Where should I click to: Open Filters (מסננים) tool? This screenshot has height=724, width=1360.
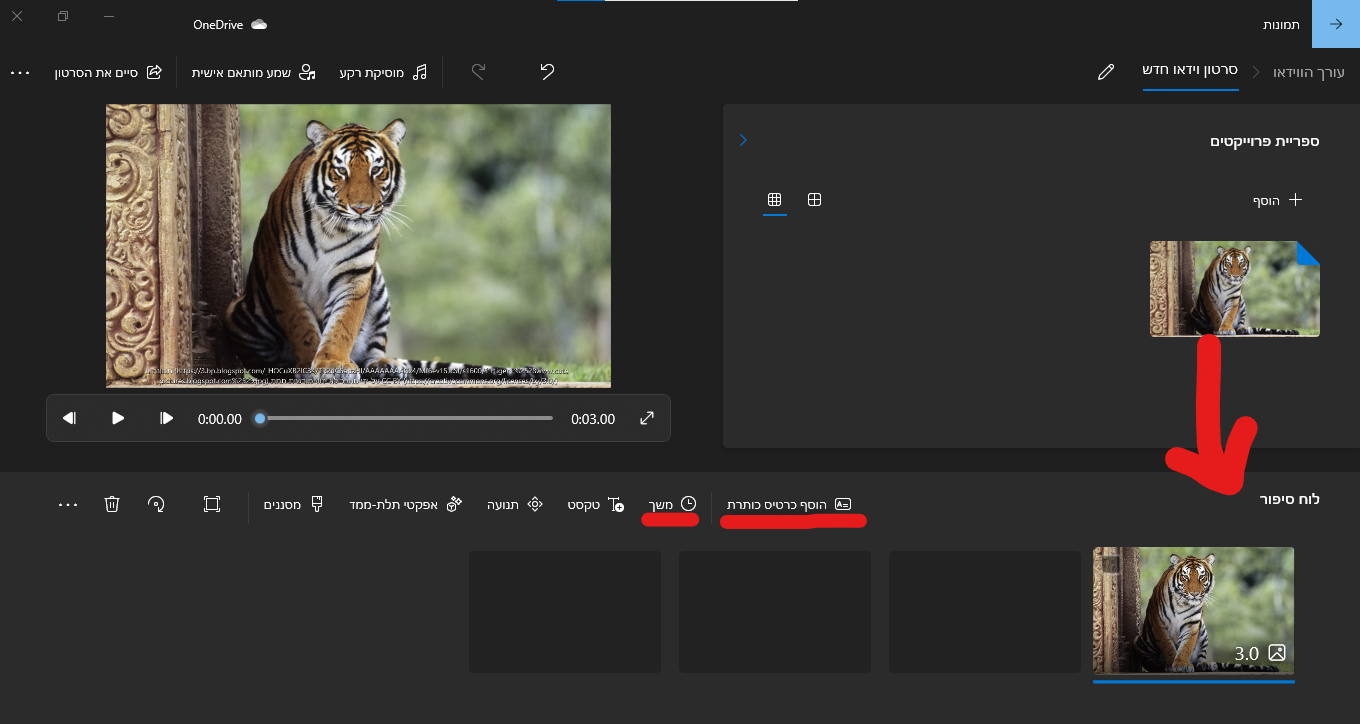(x=293, y=505)
